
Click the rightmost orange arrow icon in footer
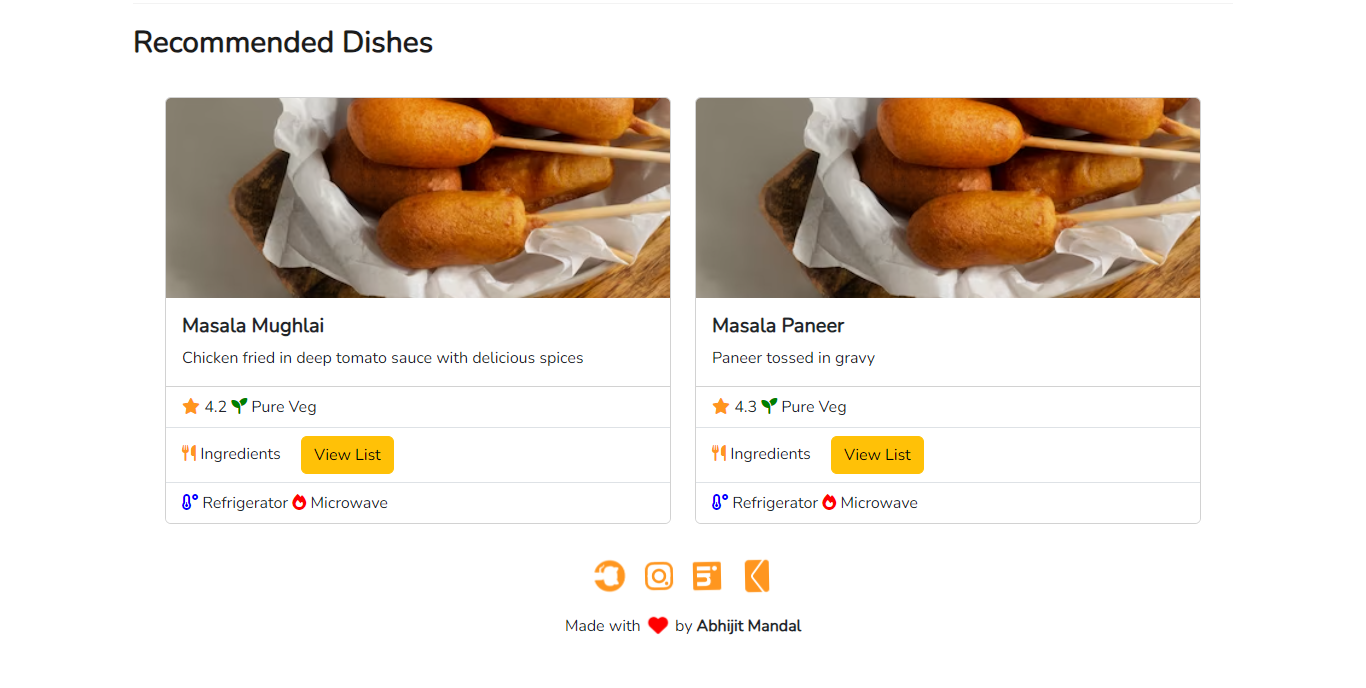756,576
